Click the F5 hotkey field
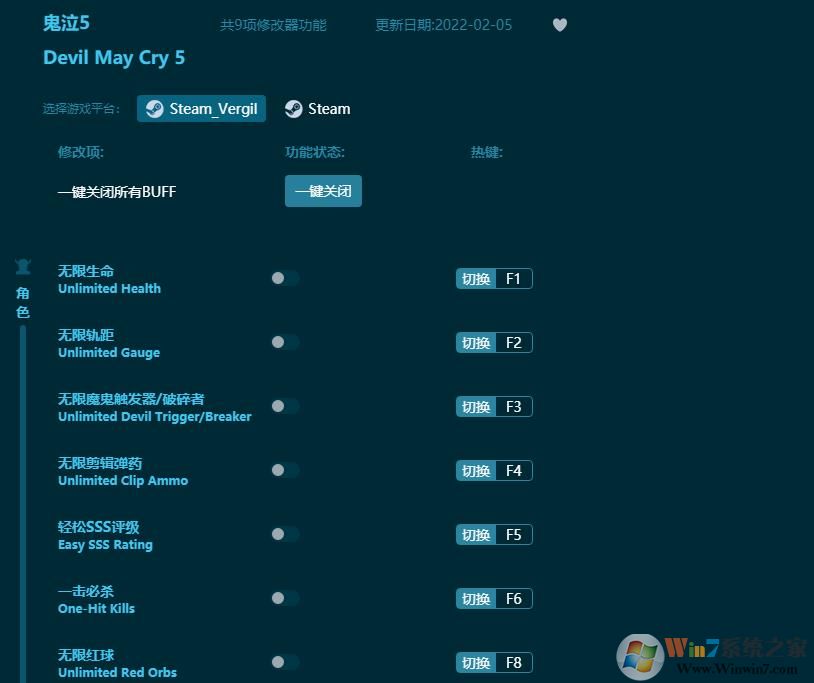This screenshot has height=683, width=814. 514,535
